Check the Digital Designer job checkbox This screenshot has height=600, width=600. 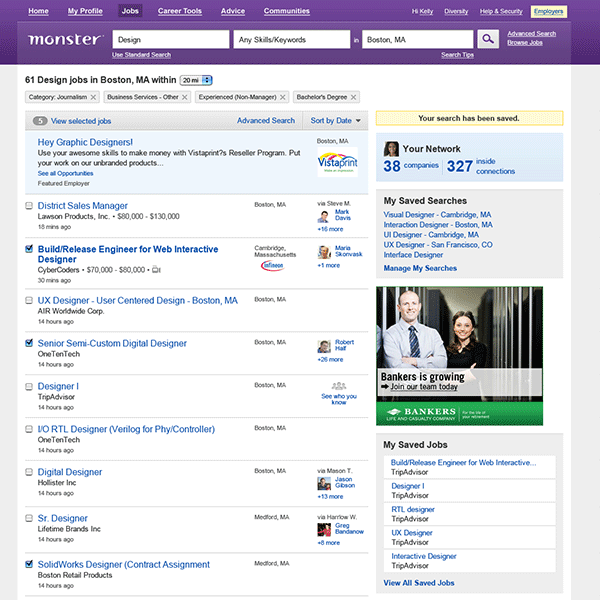coord(29,472)
